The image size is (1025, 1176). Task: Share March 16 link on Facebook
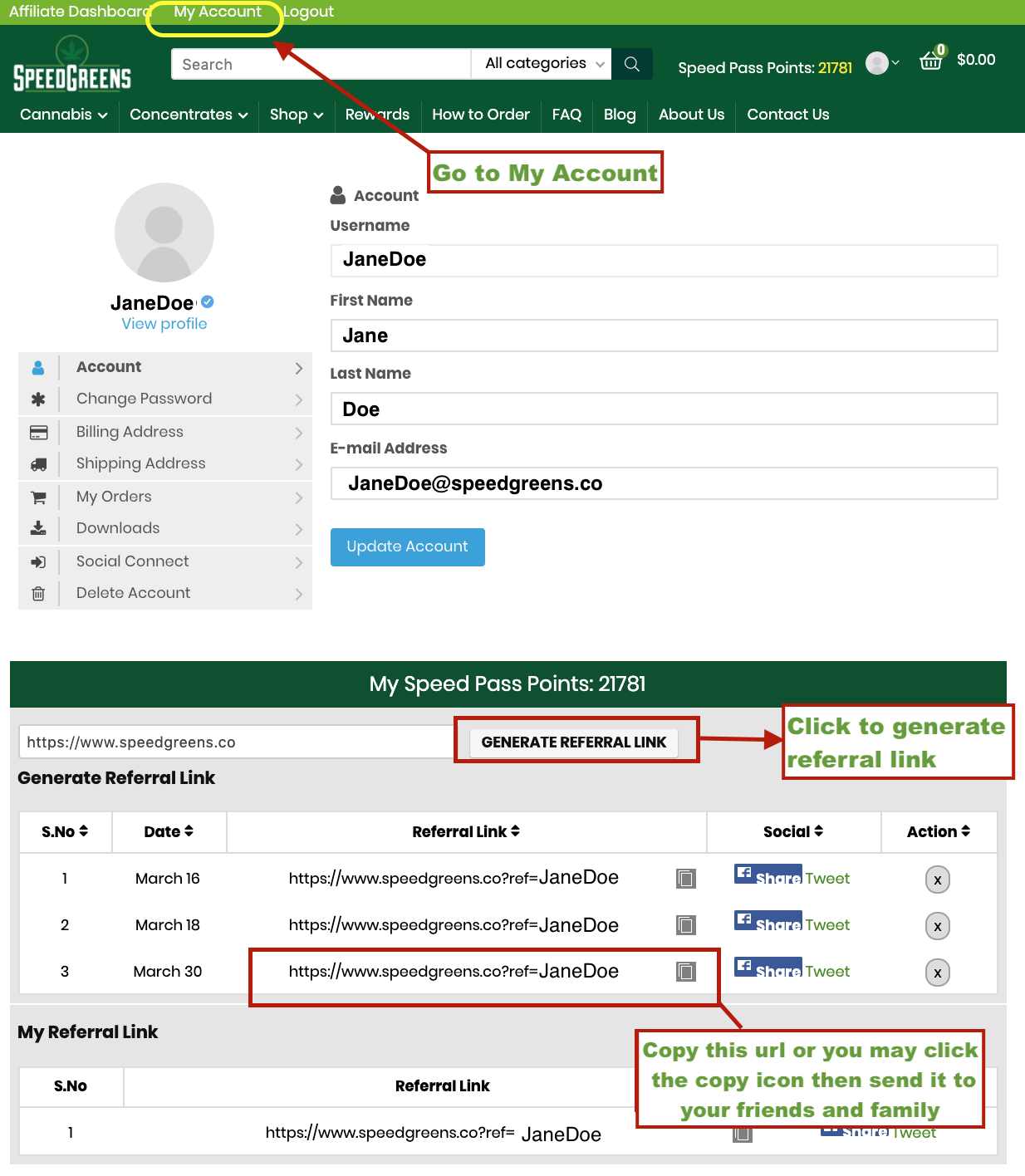[x=768, y=875]
